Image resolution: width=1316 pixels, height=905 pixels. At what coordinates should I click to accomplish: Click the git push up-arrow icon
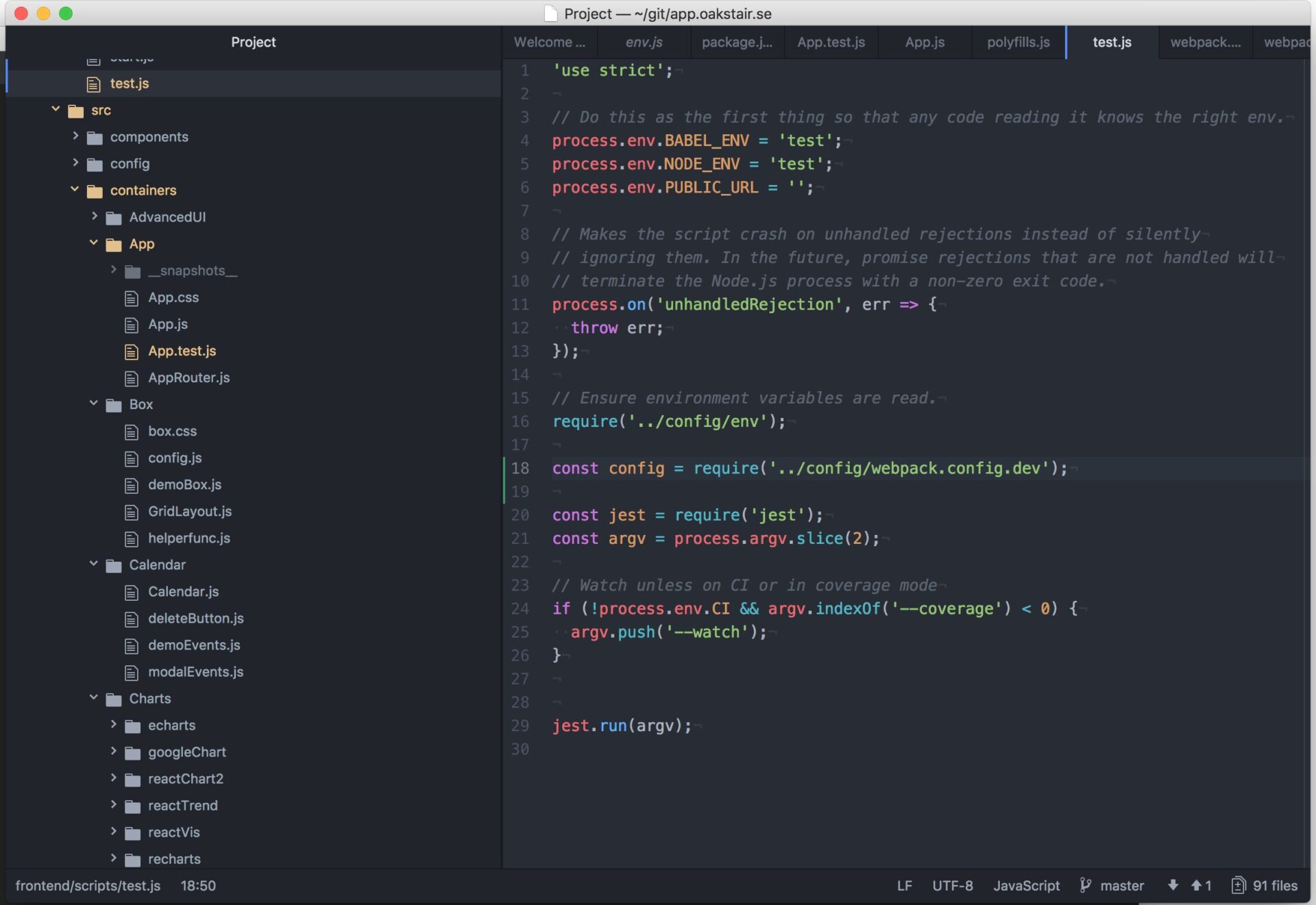[1196, 885]
